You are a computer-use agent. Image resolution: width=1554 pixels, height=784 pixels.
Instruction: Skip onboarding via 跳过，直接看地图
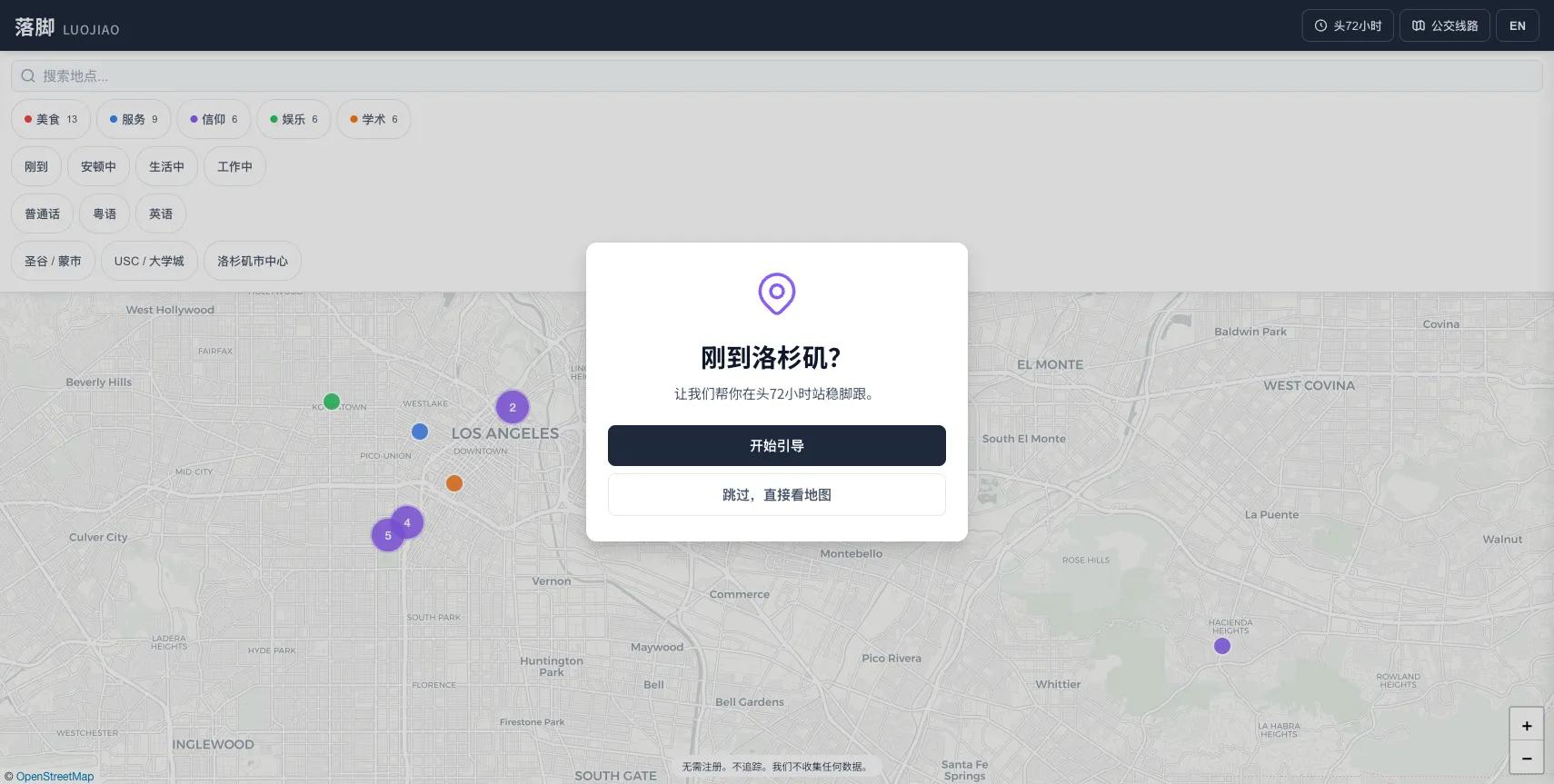pyautogui.click(x=777, y=494)
